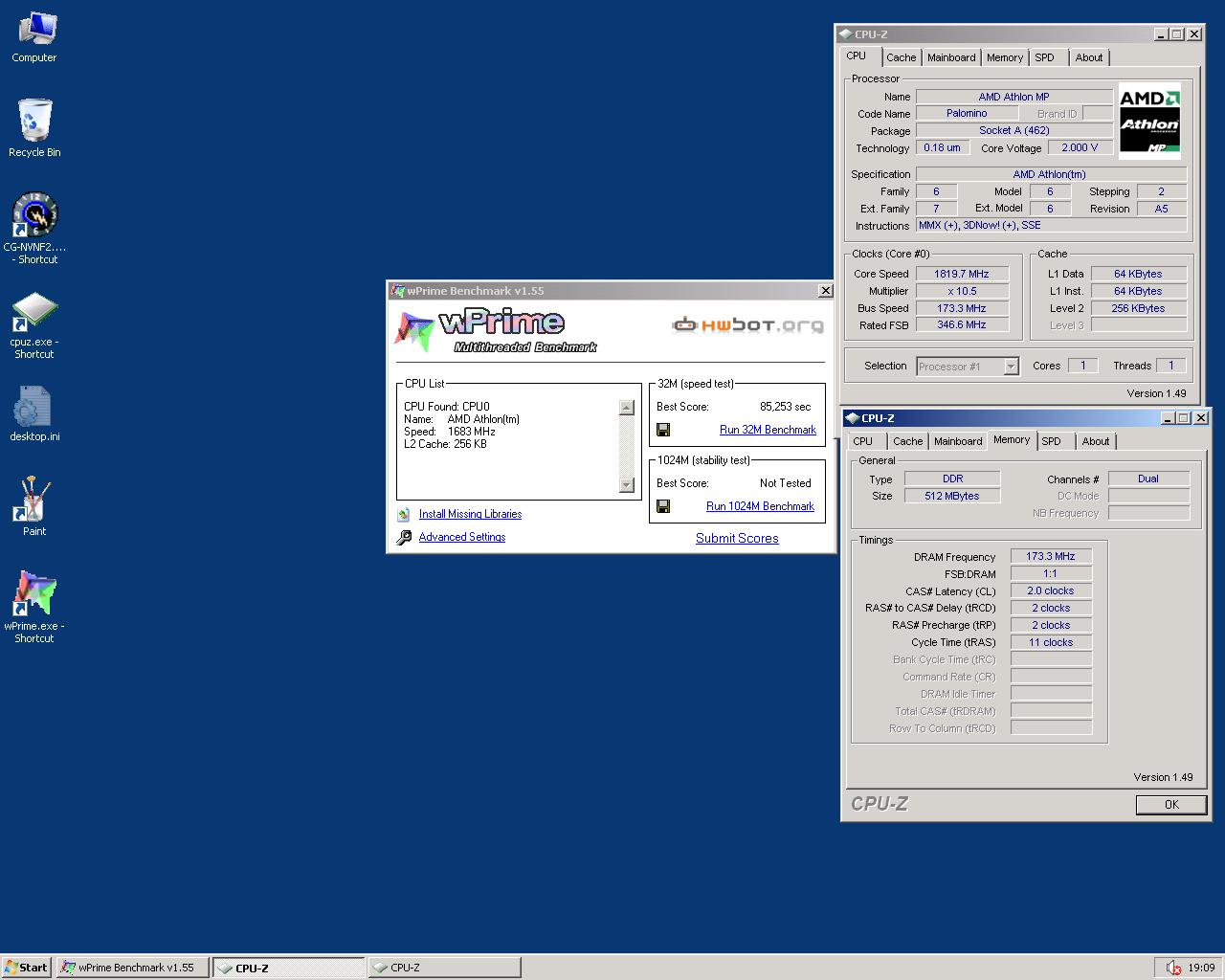The image size is (1225, 980).
Task: Click the 85,253 sec best score
Action: pyautogui.click(x=786, y=407)
